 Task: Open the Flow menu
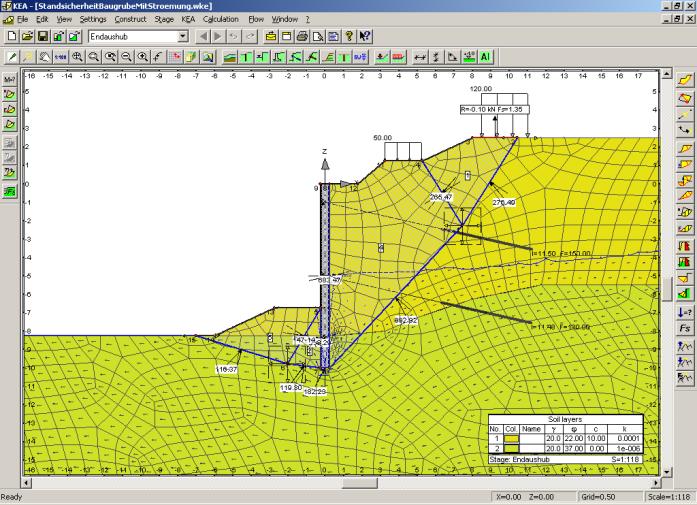[x=256, y=19]
